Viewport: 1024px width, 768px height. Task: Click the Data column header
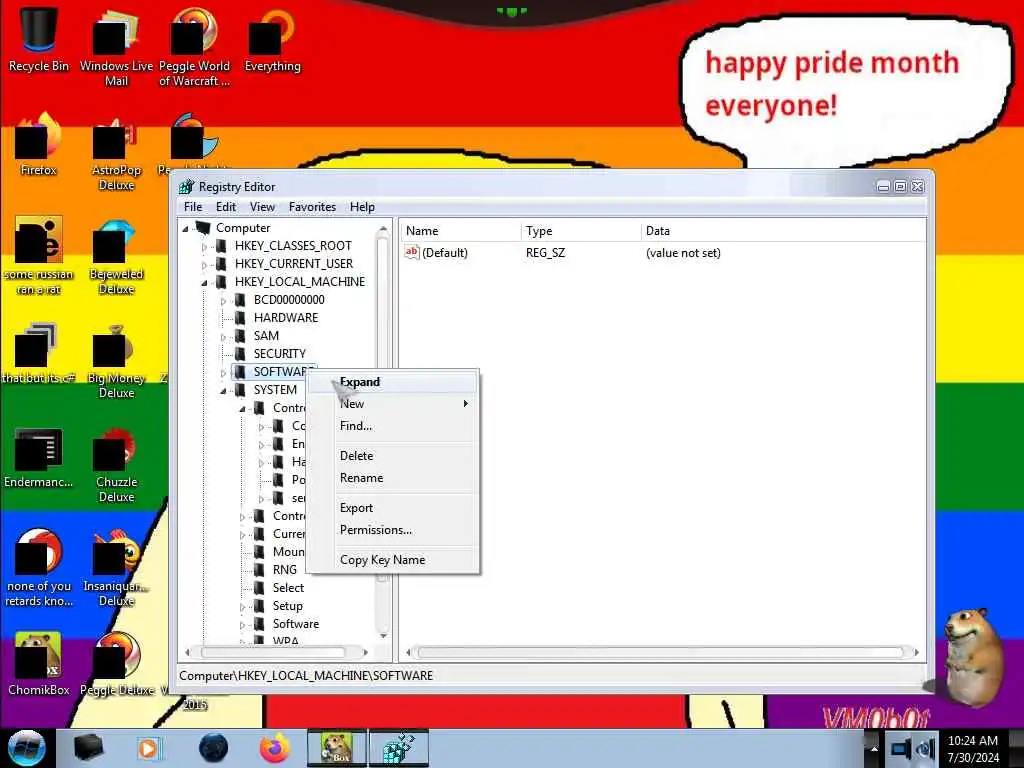click(782, 231)
